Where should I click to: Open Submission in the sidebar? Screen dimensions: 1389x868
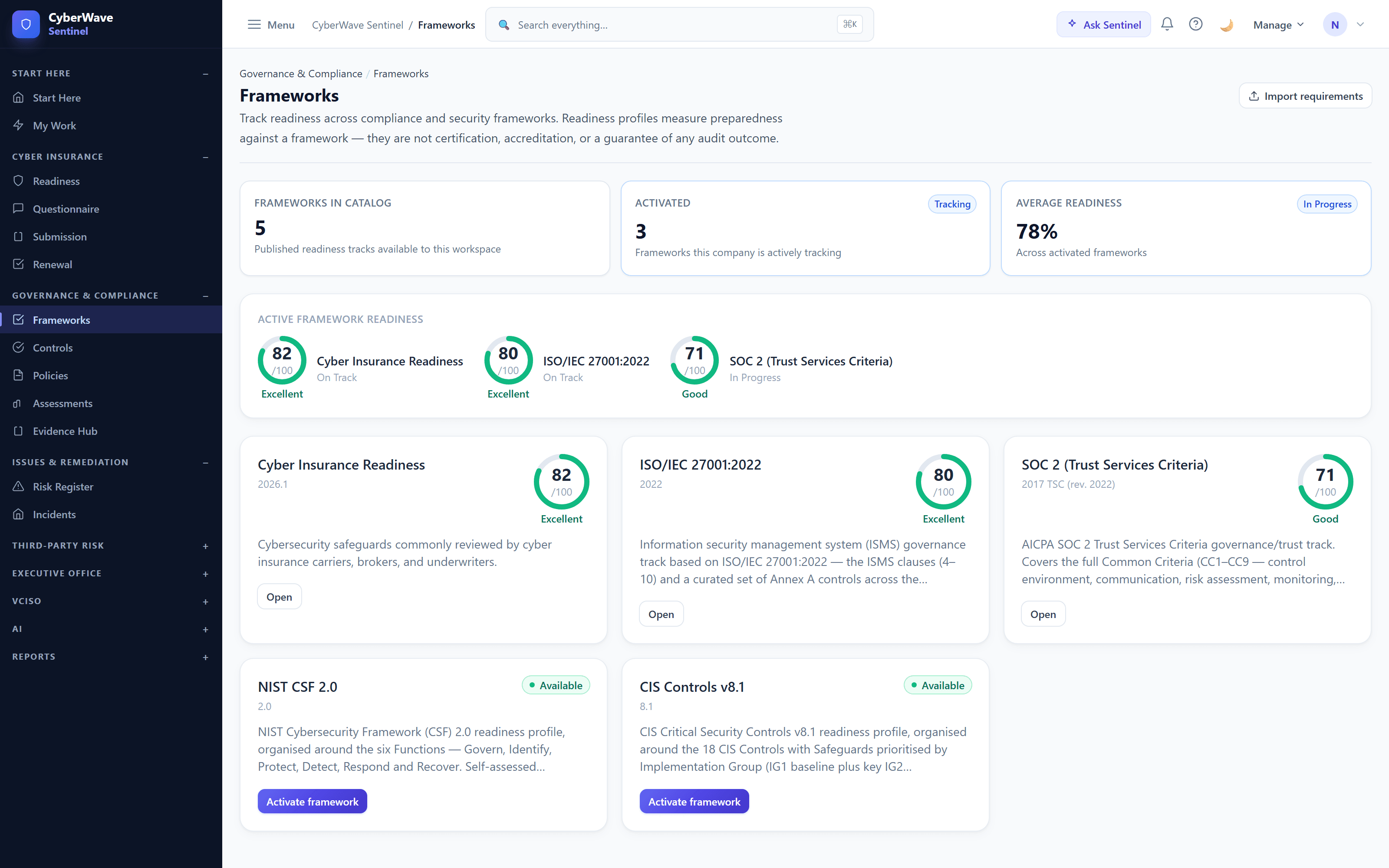coord(112,237)
